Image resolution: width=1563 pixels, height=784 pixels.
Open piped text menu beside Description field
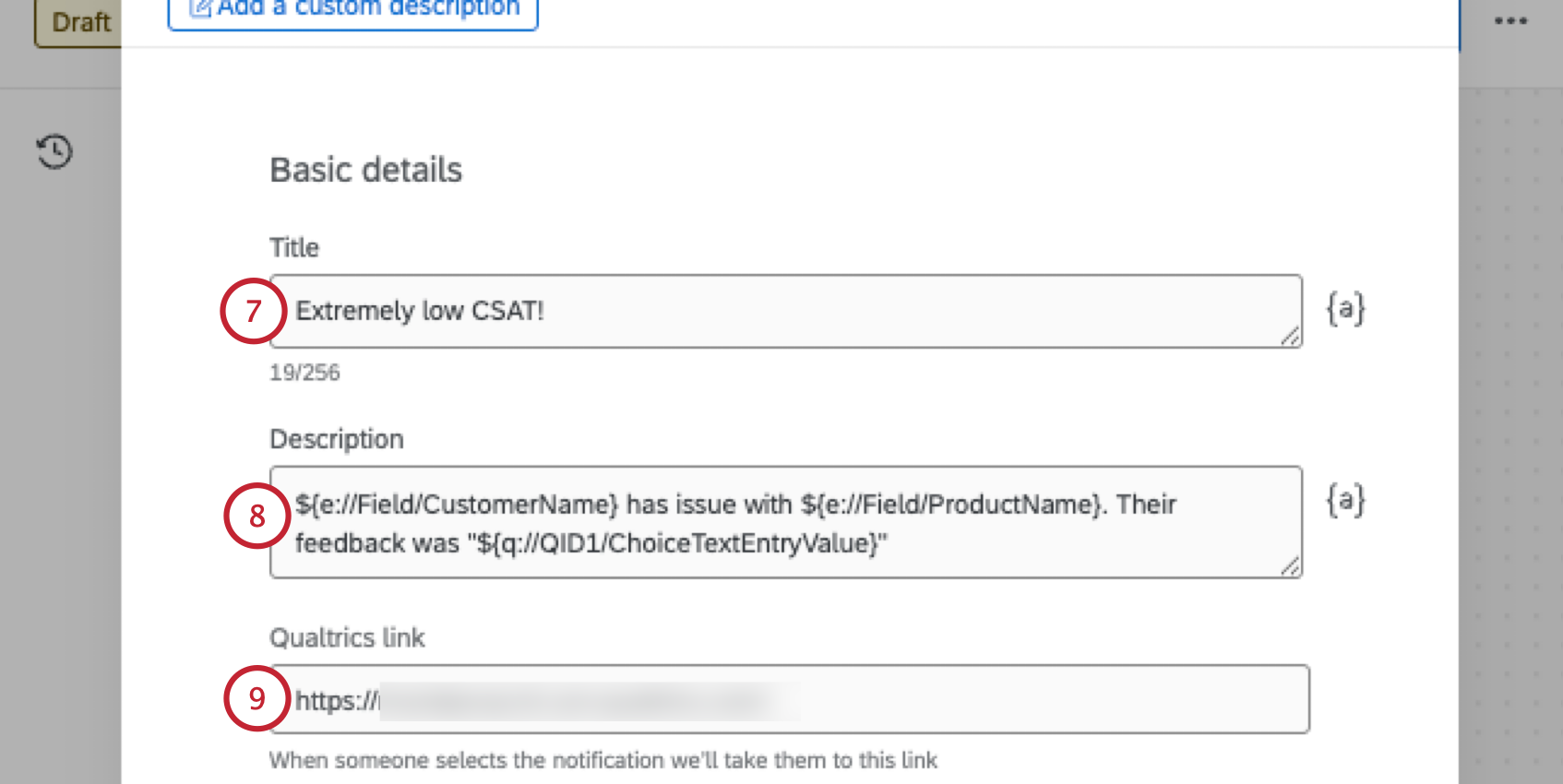coord(1345,501)
